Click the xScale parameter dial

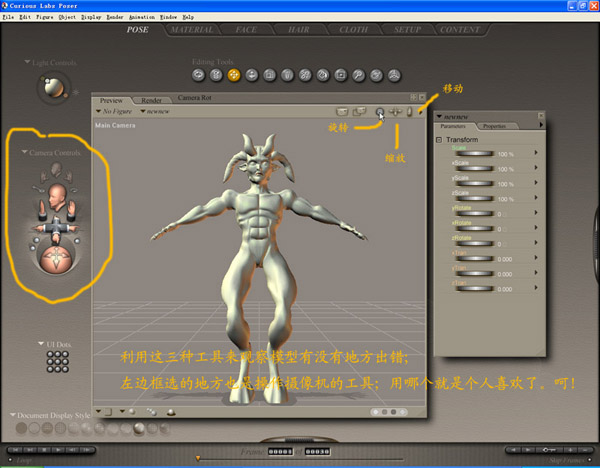tap(475, 169)
